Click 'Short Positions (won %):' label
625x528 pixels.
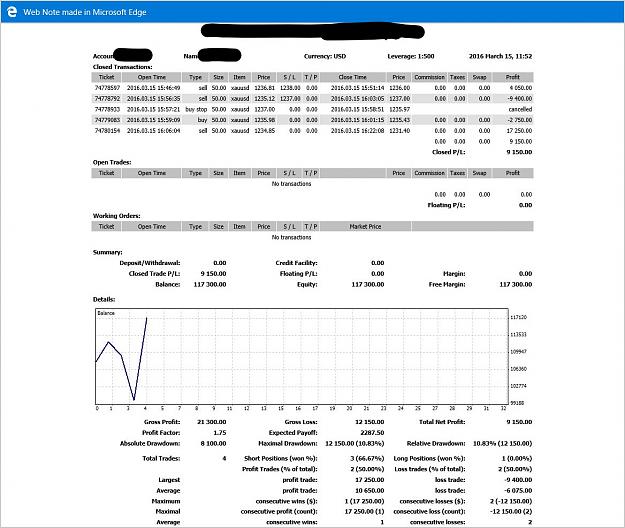pos(281,459)
